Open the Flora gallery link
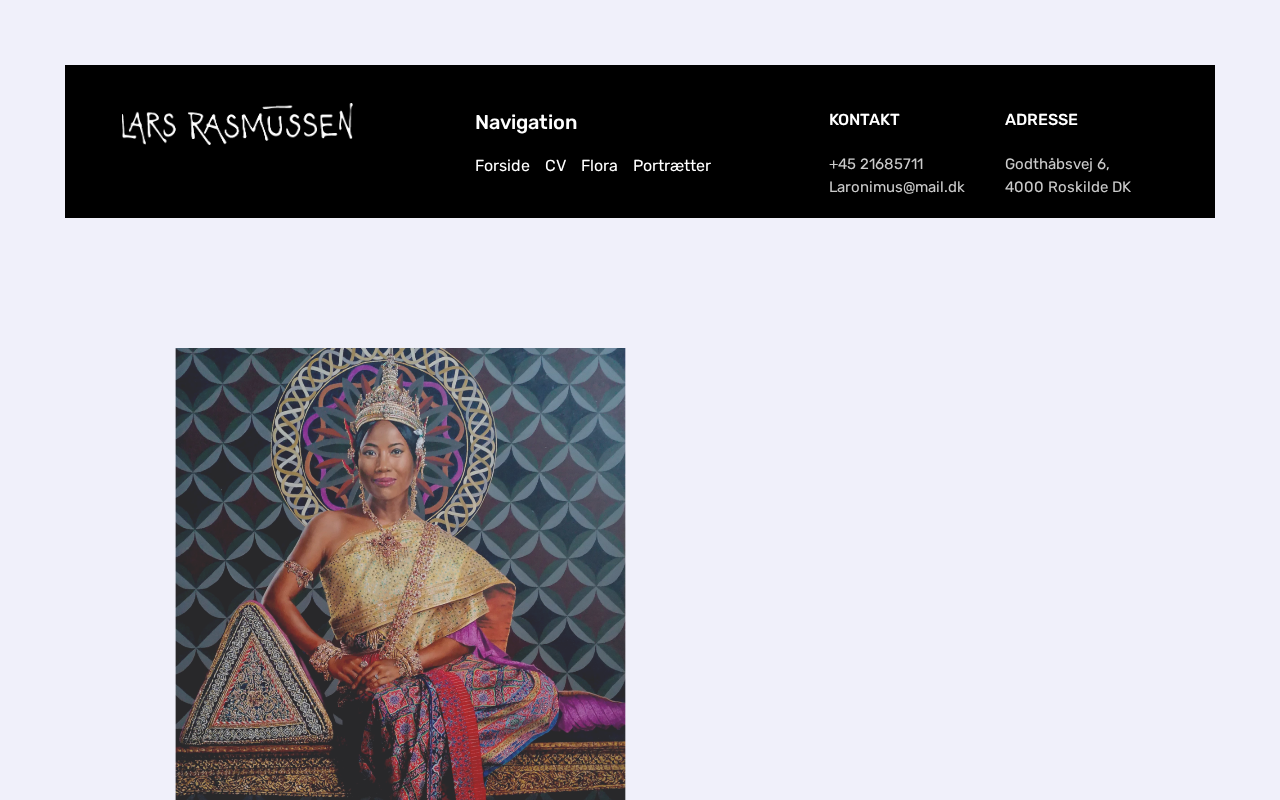This screenshot has height=800, width=1280. click(x=599, y=166)
